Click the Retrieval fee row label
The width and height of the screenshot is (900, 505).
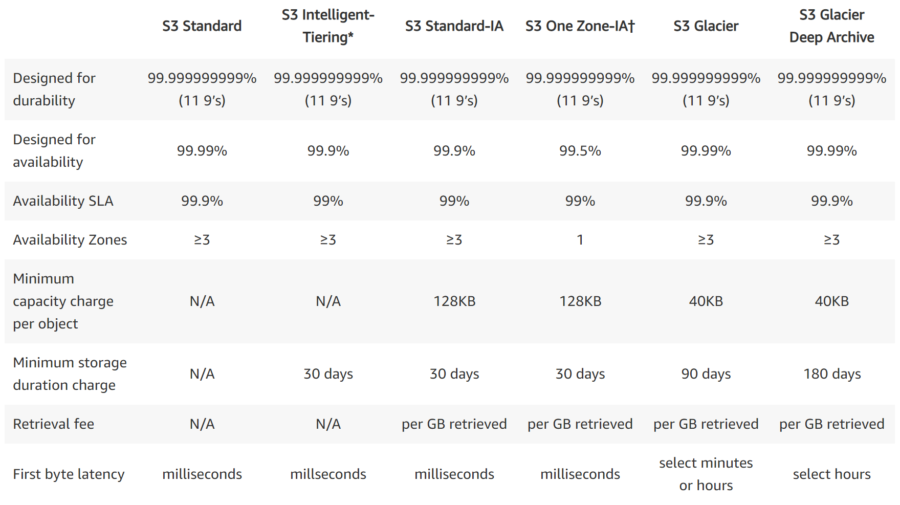[x=53, y=424]
